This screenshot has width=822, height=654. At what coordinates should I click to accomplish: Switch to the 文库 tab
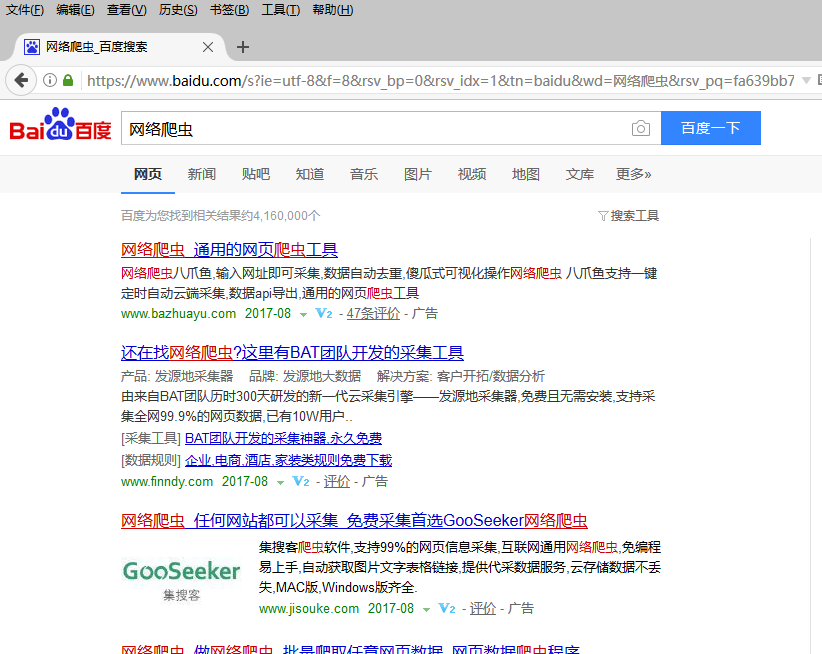pyautogui.click(x=580, y=174)
